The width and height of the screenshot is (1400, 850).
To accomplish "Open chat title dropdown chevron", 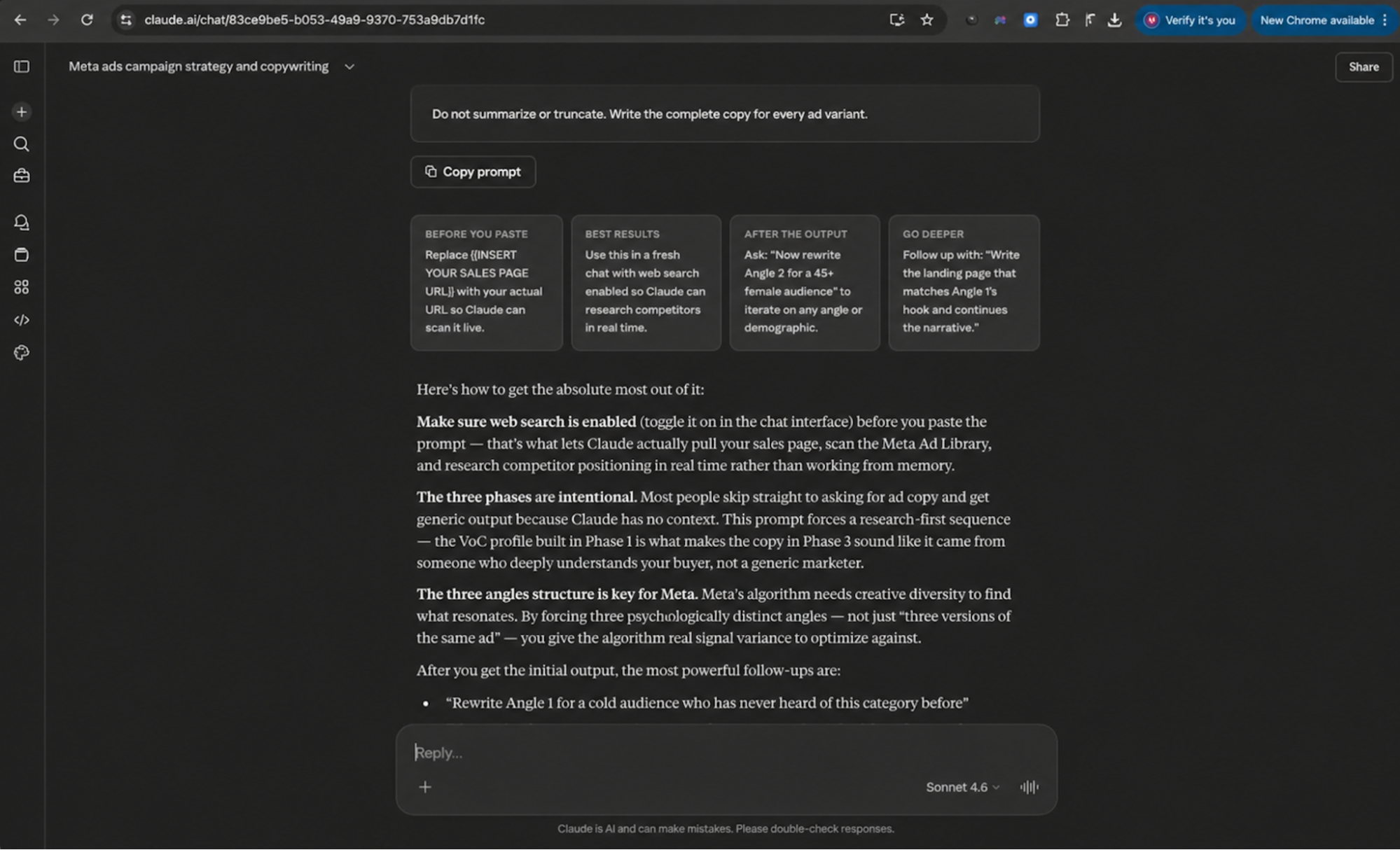I will coord(349,67).
